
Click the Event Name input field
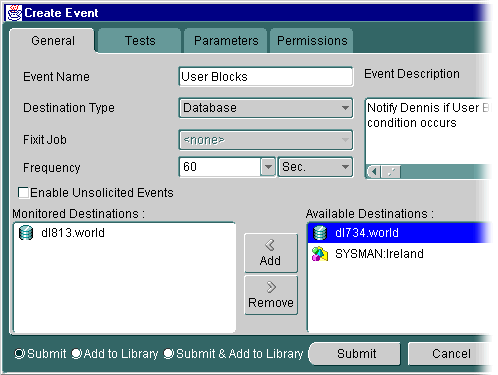click(x=266, y=77)
